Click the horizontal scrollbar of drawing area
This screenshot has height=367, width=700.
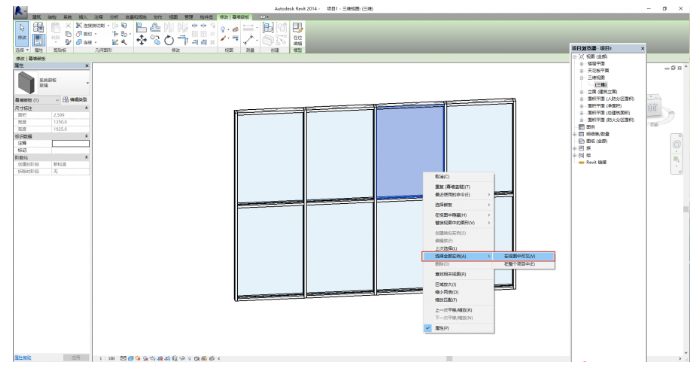[x=449, y=359]
